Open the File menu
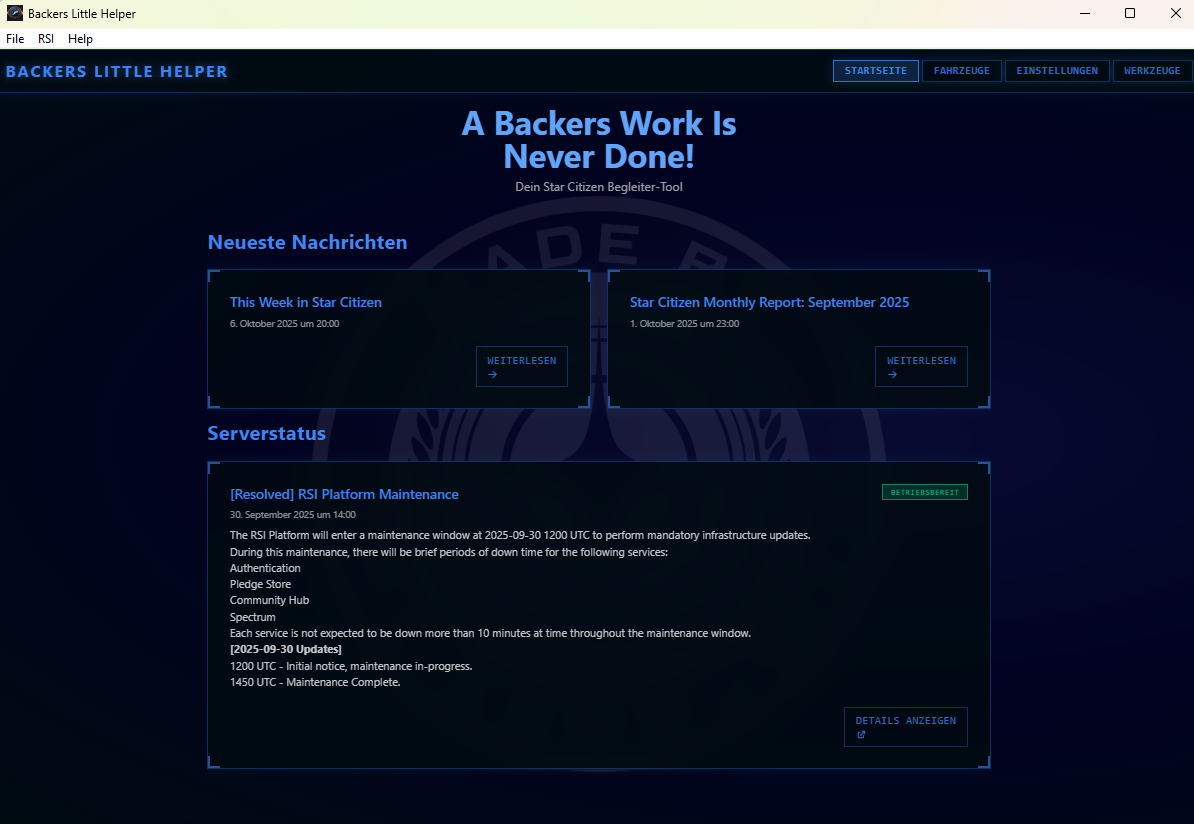The height and width of the screenshot is (824, 1194). coord(15,39)
